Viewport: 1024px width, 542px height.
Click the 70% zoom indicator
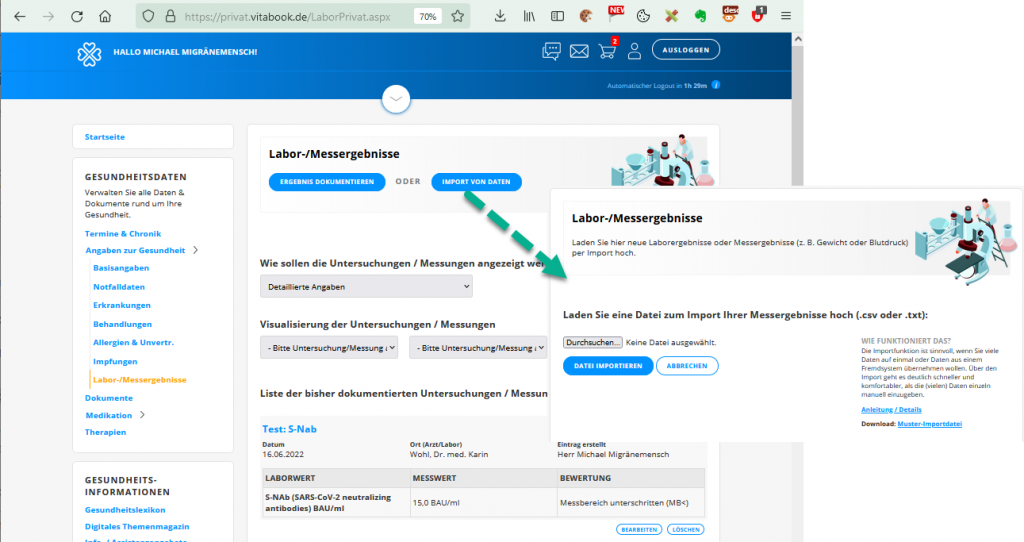428,17
